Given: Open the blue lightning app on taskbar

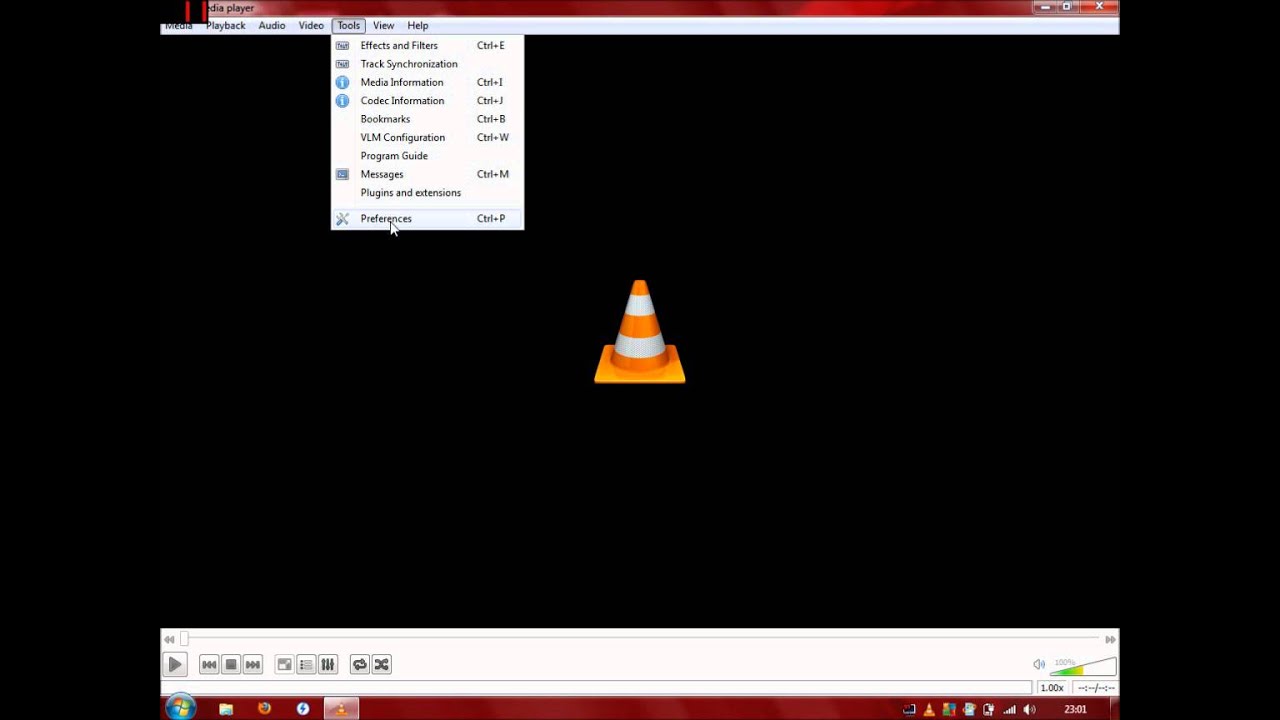Looking at the screenshot, I should (303, 709).
